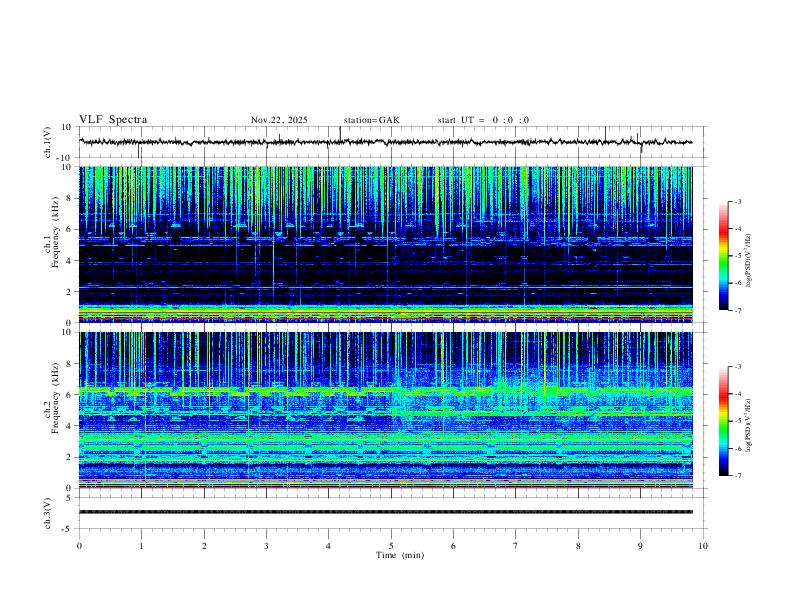Click the ch.3 voltage black trace band

[385, 512]
